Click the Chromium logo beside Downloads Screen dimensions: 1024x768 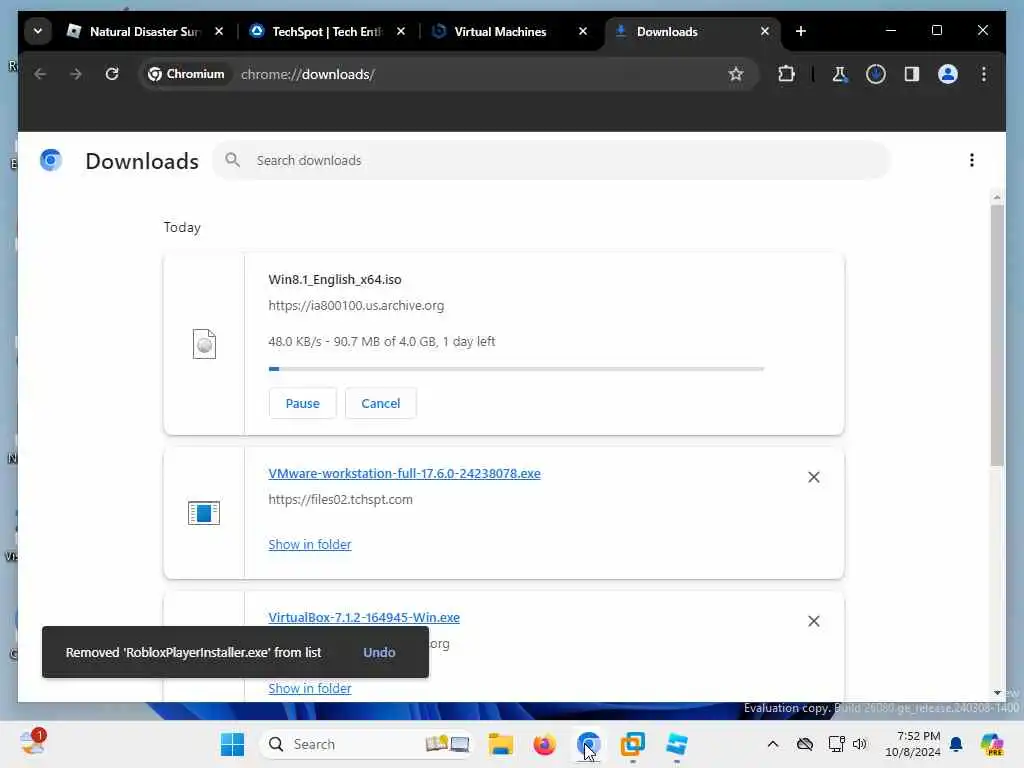(50, 160)
